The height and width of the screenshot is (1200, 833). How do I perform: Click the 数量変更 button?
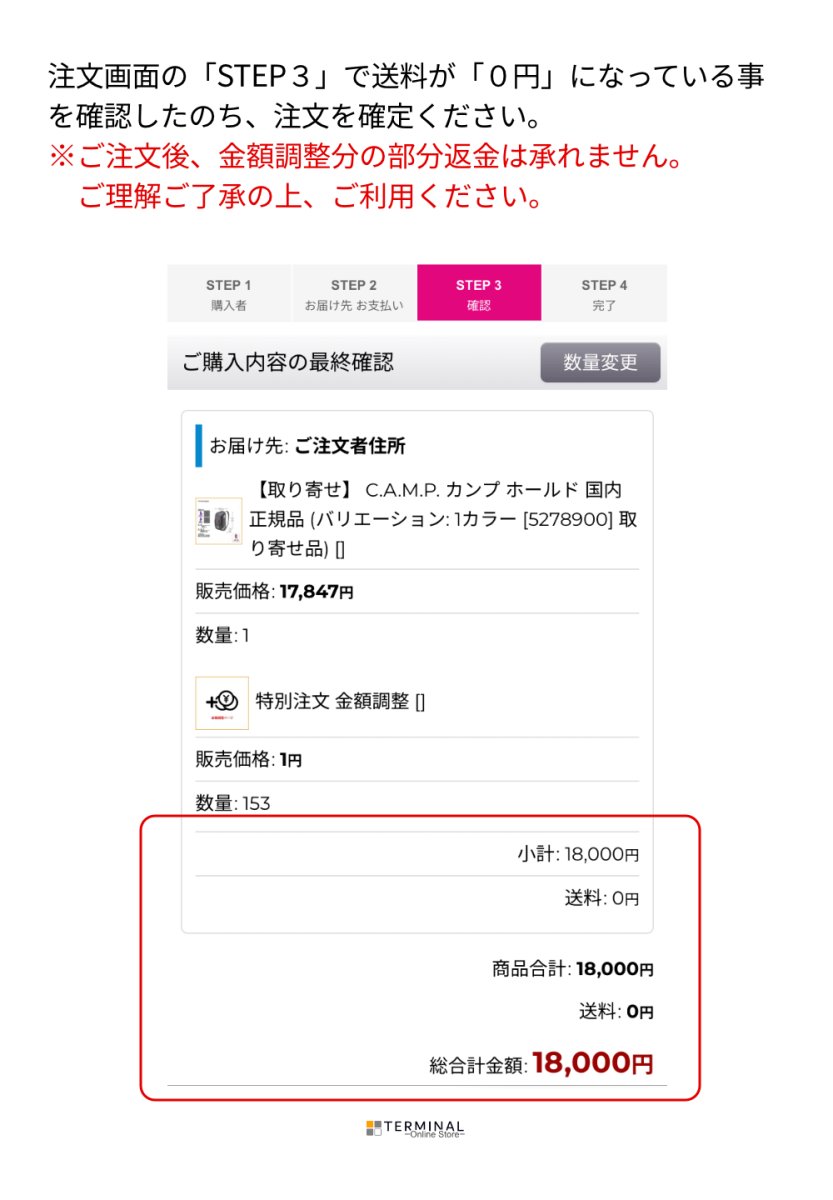[x=600, y=363]
